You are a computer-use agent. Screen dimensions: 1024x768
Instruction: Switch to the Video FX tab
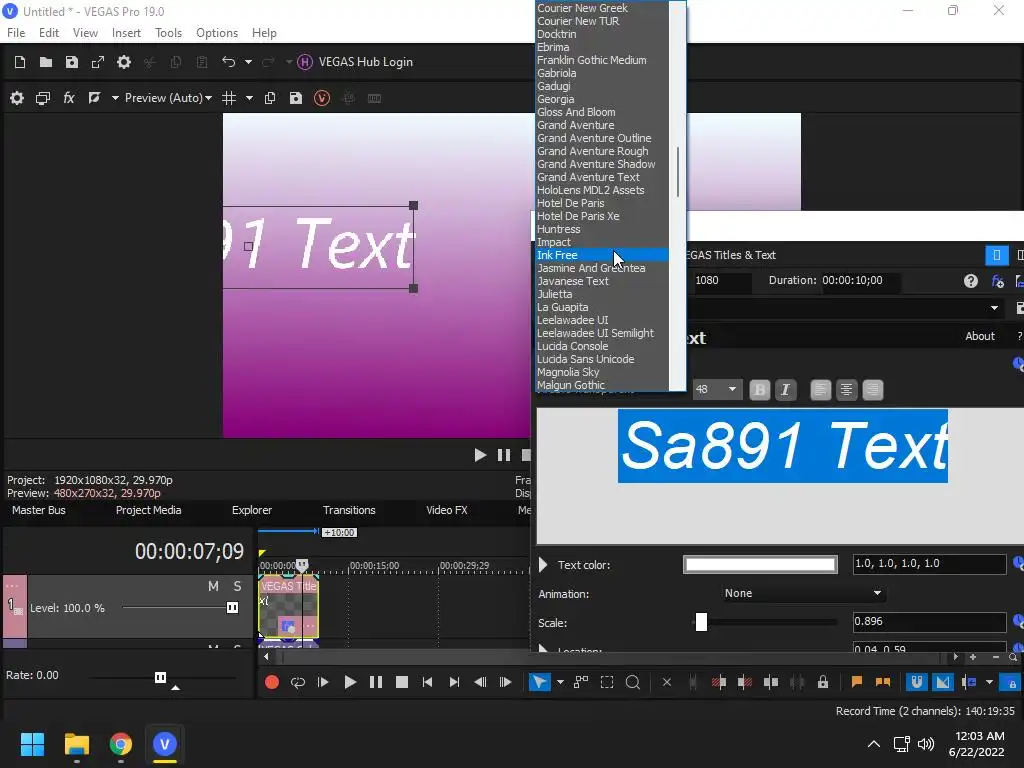(447, 511)
